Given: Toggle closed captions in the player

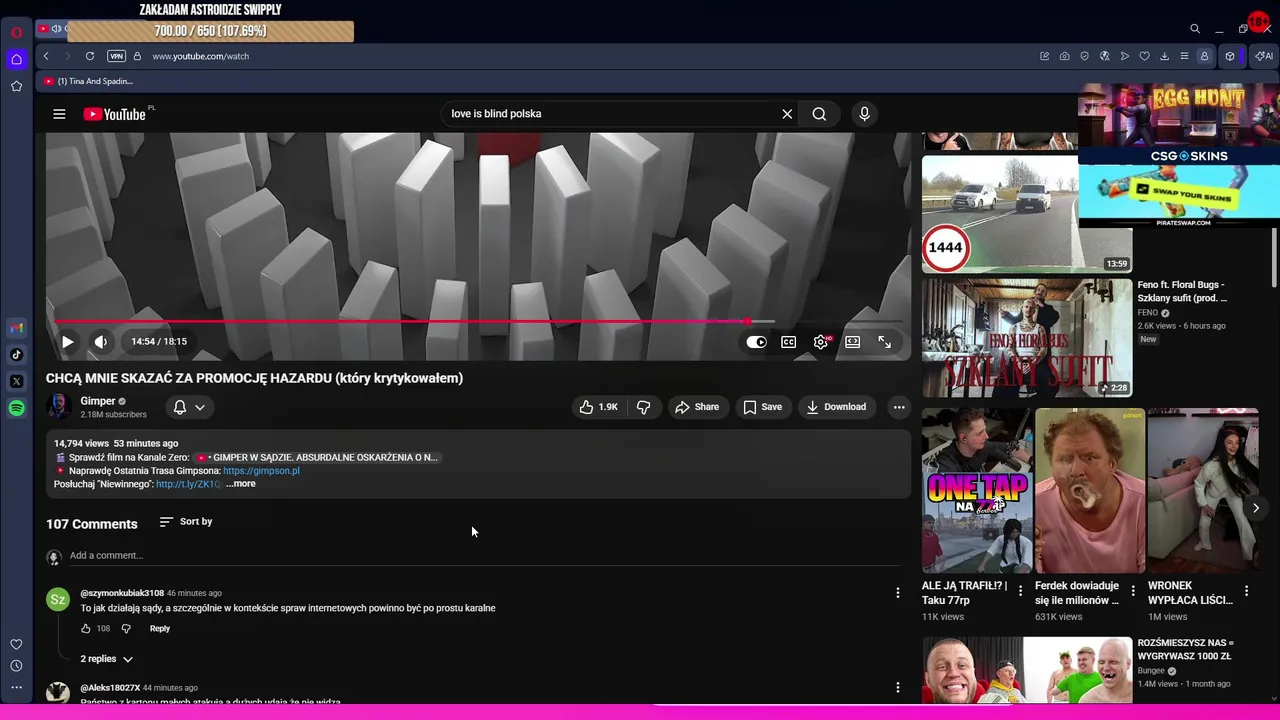Looking at the screenshot, I should pyautogui.click(x=789, y=342).
